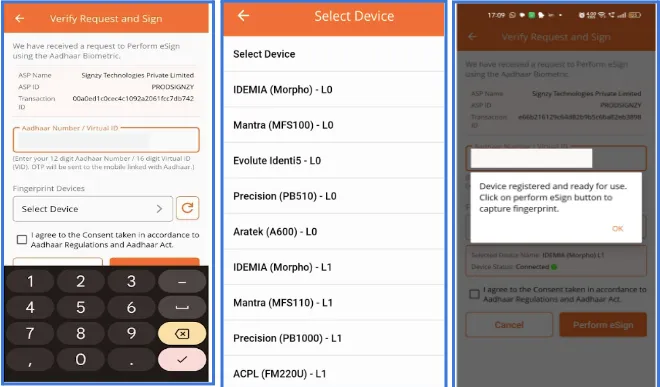Screen dimensions: 660x387
Task: Click the green Connected status dot
Action: pyautogui.click(x=554, y=267)
